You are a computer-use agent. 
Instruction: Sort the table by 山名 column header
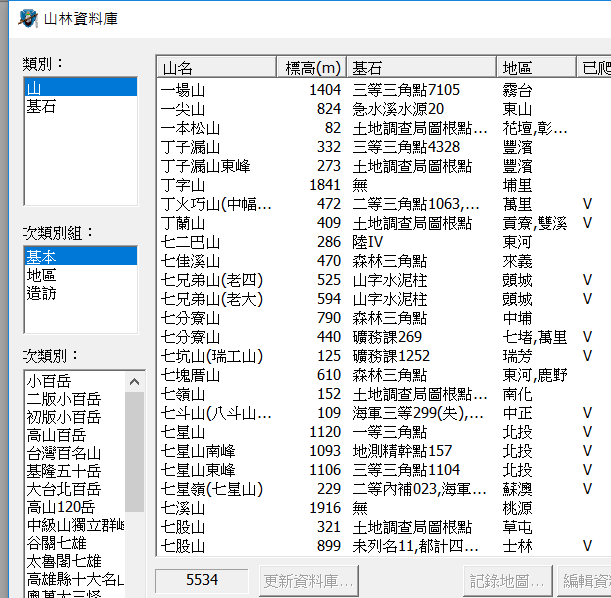[x=216, y=68]
